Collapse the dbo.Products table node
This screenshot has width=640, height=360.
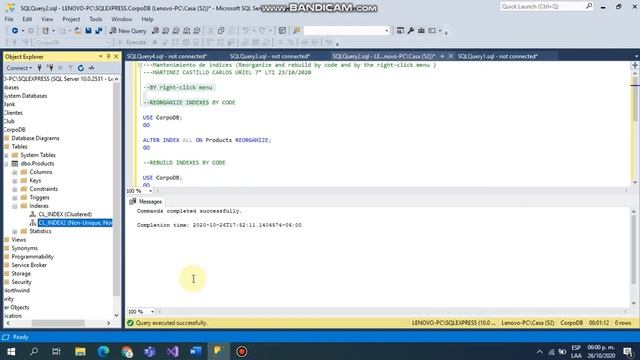[6, 164]
